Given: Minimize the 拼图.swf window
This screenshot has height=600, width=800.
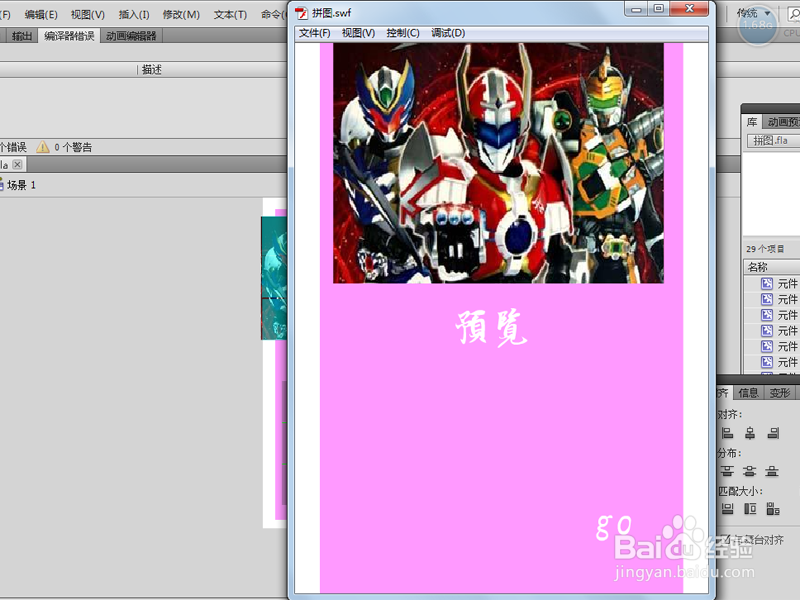Looking at the screenshot, I should (636, 9).
